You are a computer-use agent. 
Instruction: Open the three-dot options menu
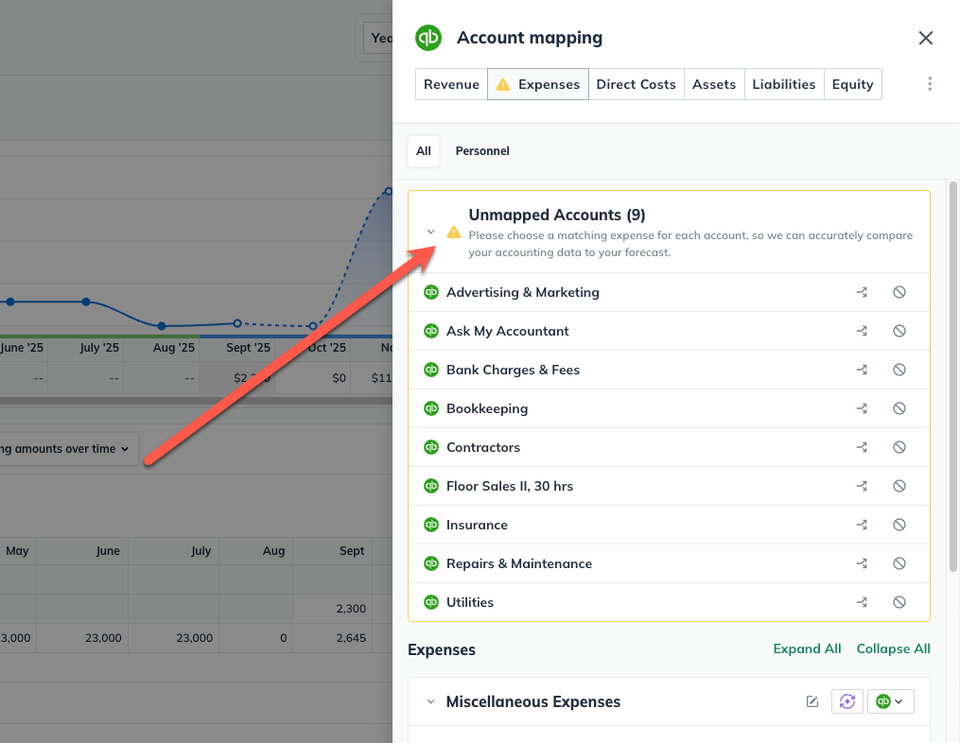coord(929,84)
